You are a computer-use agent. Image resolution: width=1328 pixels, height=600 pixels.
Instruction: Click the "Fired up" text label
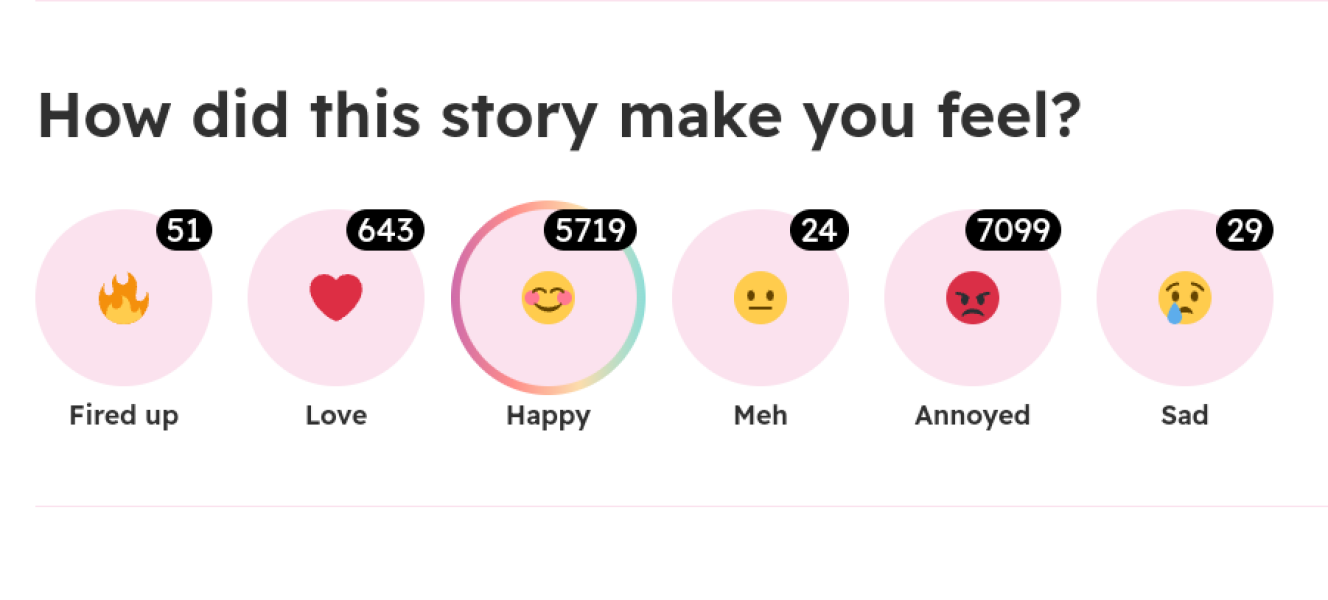pyautogui.click(x=124, y=415)
